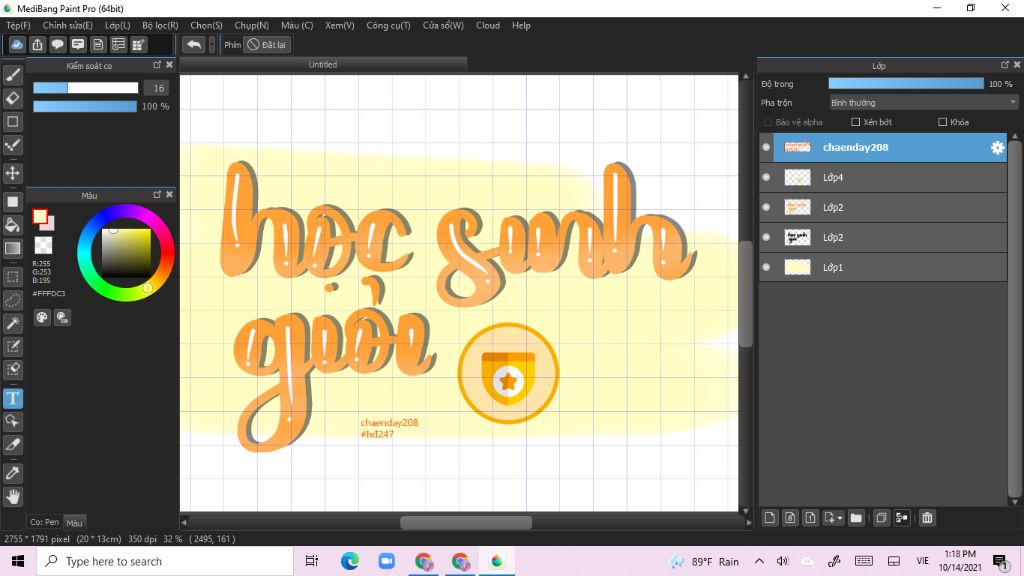Switch to the Màu tab at bottom
Screen dimensions: 1024x576
click(x=75, y=522)
